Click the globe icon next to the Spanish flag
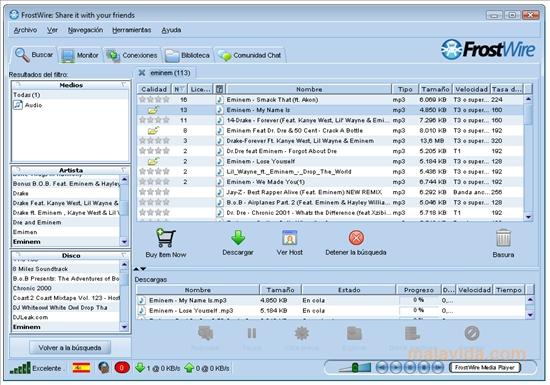Viewport: 550px width, 385px height. [x=103, y=368]
